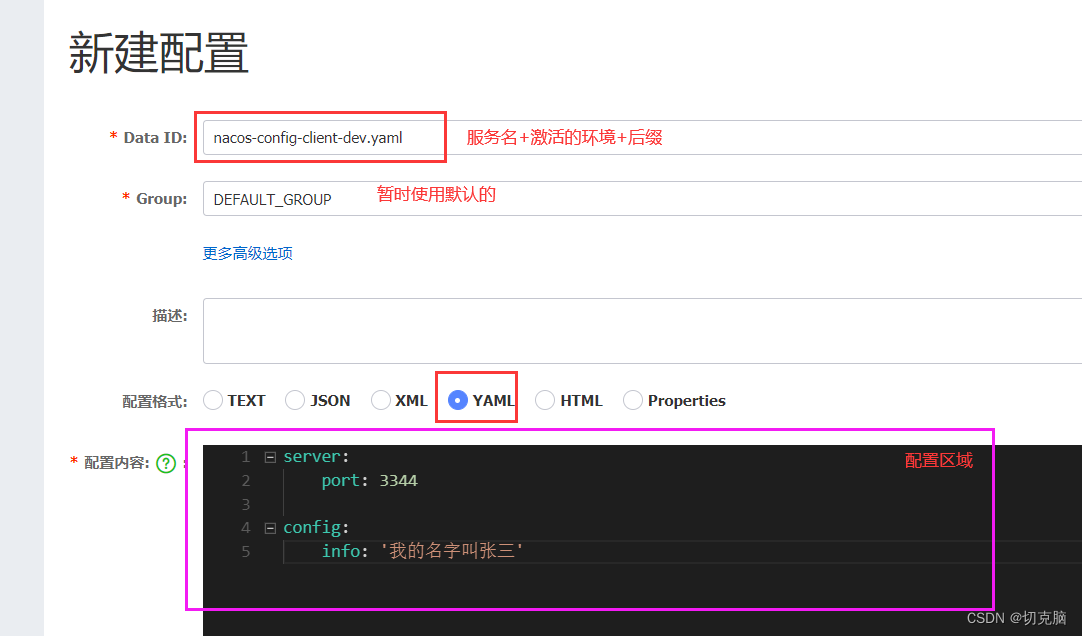Viewport: 1082px width, 636px height.
Task: Place cursor on the port: 3344 line
Action: [370, 480]
